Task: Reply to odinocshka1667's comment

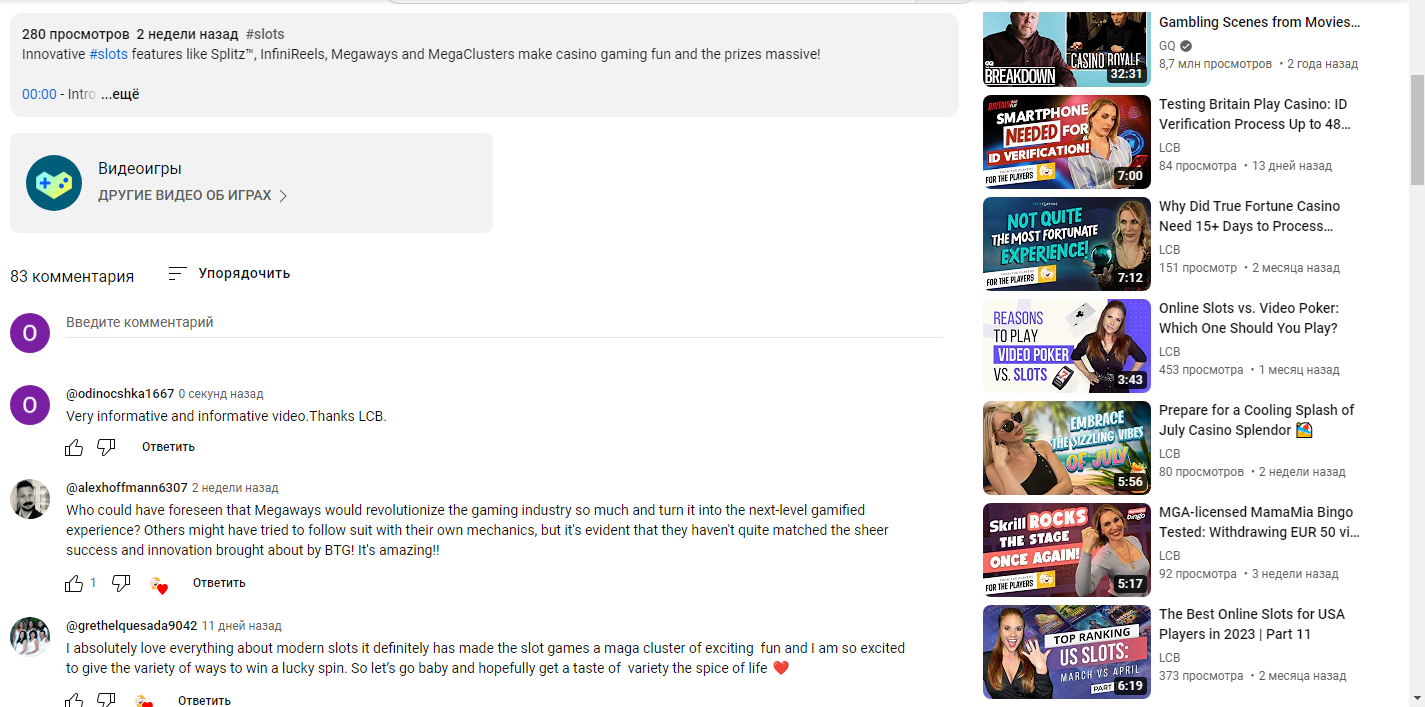Action: pyautogui.click(x=168, y=447)
